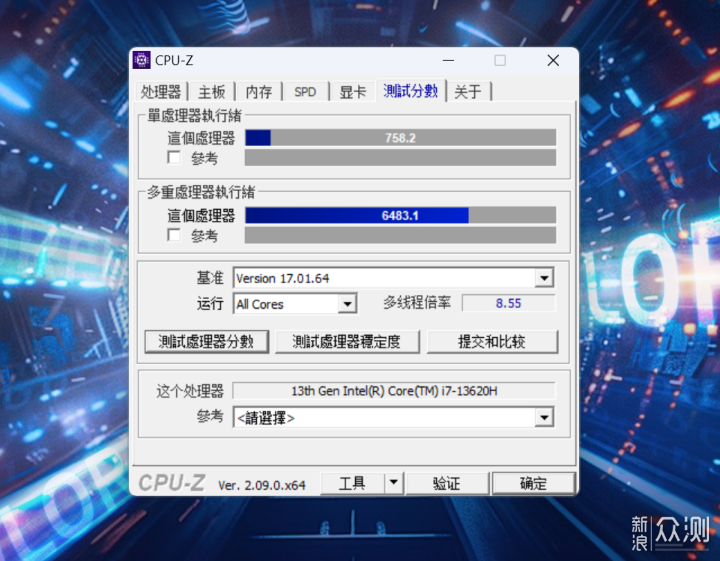720x561 pixels.
Task: Expand the 基准 Version 17.01.64 dropdown
Action: click(x=544, y=278)
